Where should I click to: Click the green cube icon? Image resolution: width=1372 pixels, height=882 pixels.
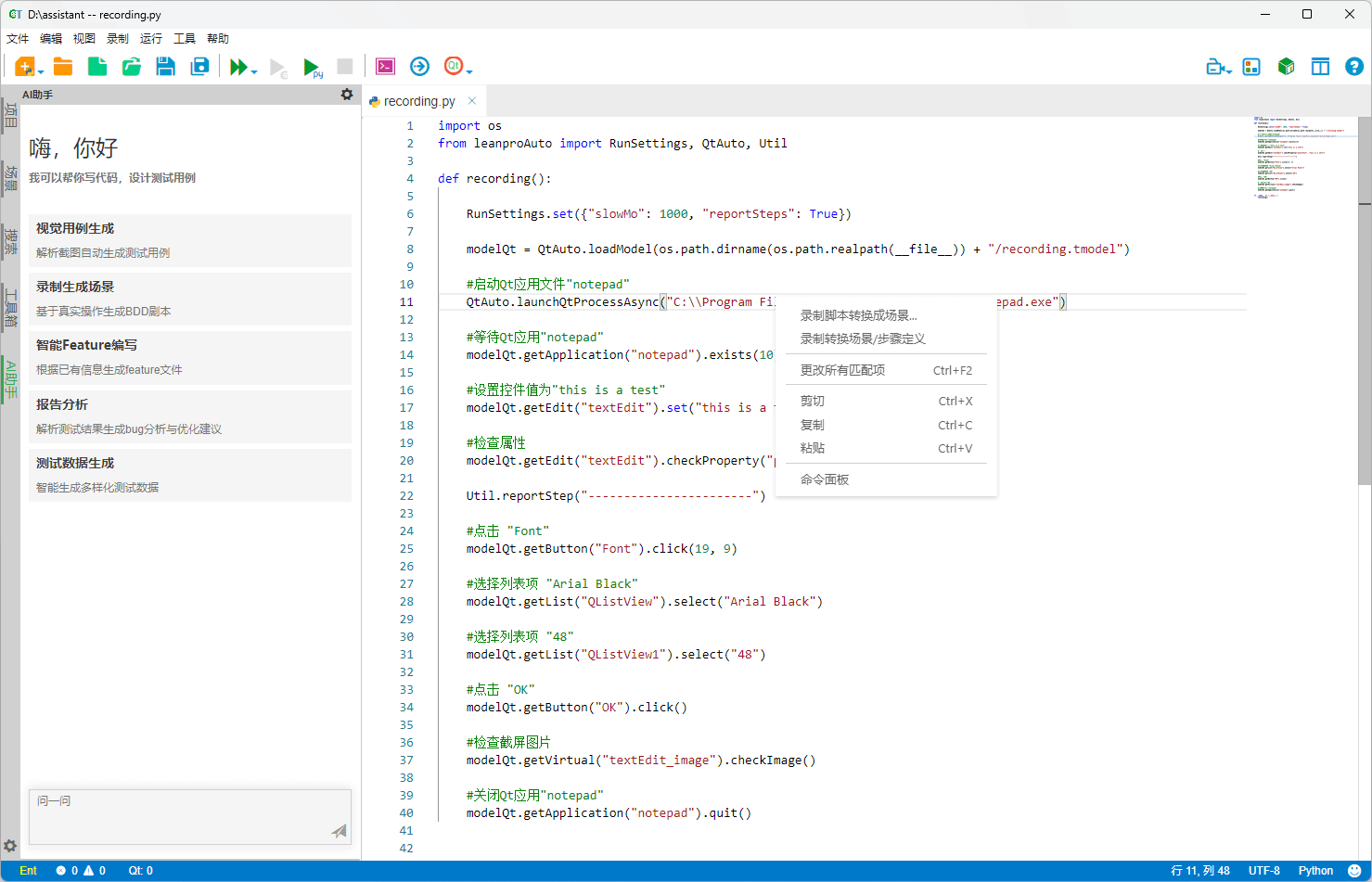coord(1286,67)
